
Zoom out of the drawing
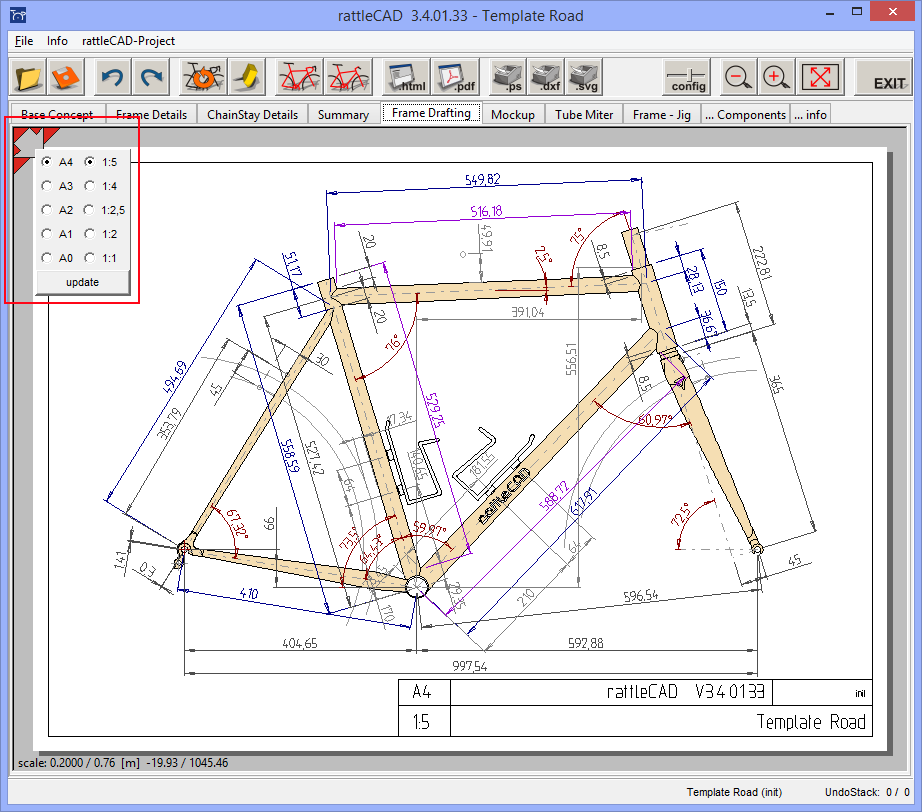click(738, 77)
